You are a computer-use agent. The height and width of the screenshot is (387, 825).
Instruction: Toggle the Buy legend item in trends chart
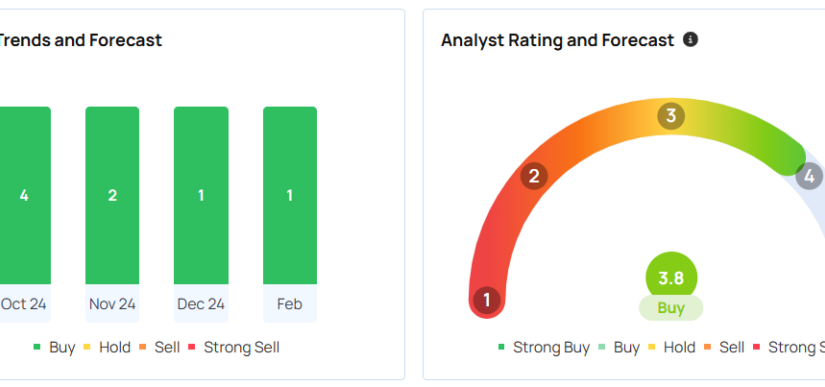pyautogui.click(x=54, y=347)
